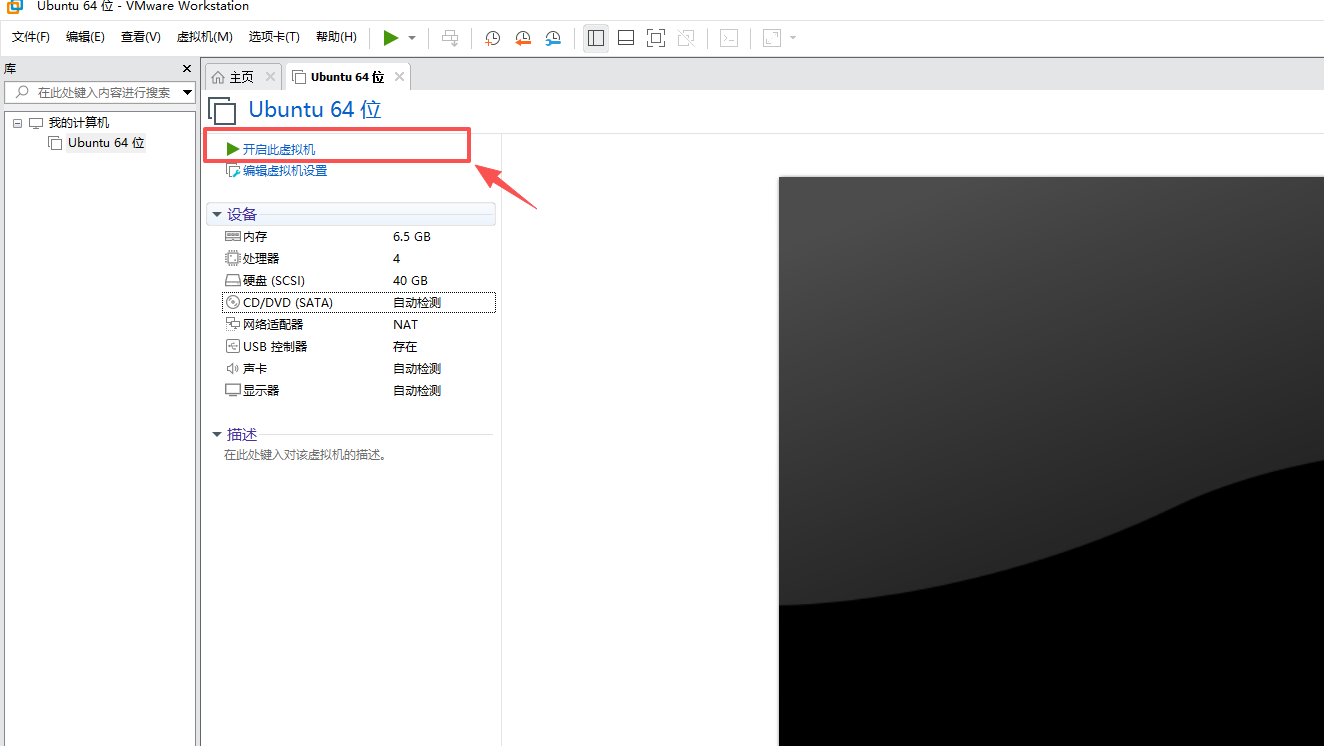1324x746 pixels.
Task: Click the CD/DVD (SATA) disc icon
Action: [x=233, y=303]
